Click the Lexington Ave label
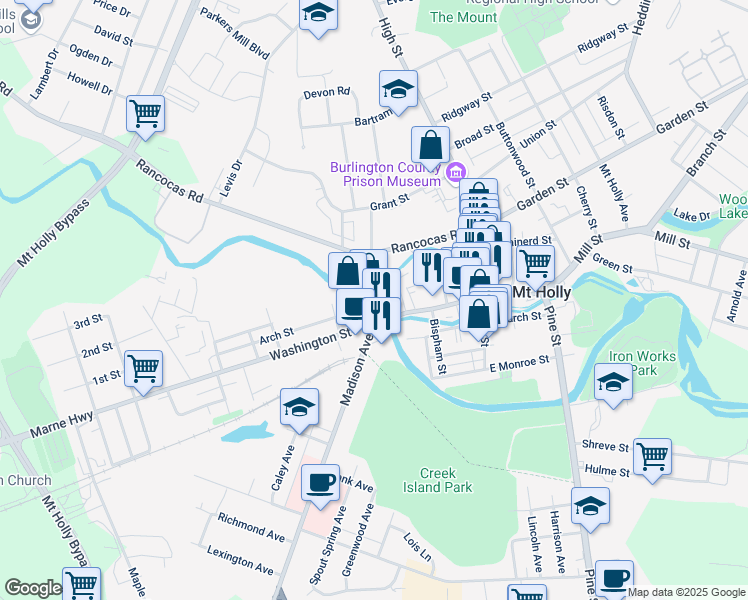748x600 pixels. (240, 560)
